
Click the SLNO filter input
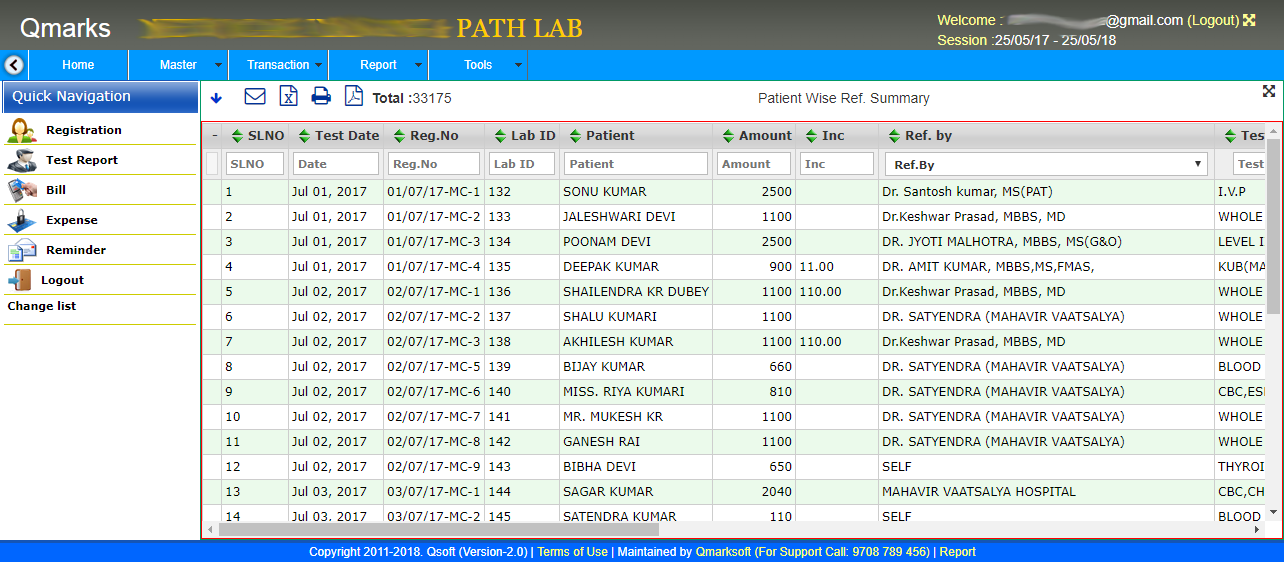[255, 164]
